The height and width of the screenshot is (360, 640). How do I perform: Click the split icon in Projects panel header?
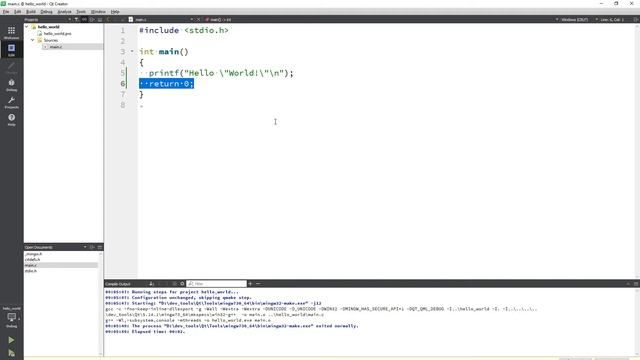coord(92,19)
